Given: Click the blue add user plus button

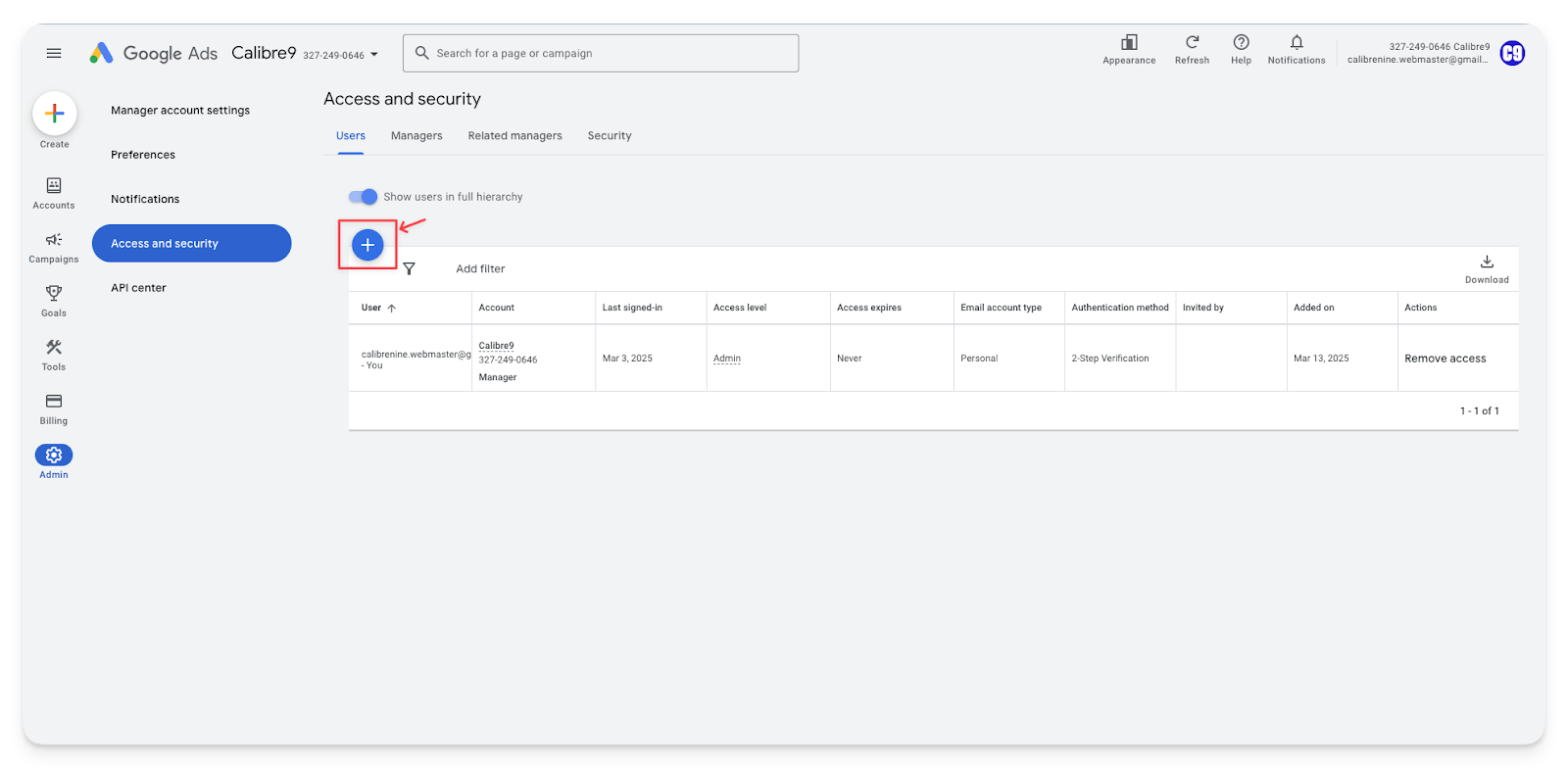Looking at the screenshot, I should coord(367,245).
